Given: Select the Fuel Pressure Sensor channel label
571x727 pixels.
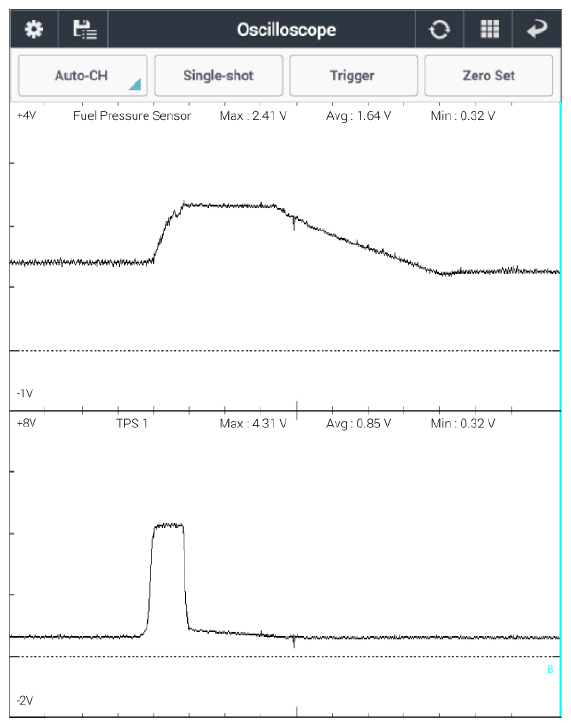Looking at the screenshot, I should pyautogui.click(x=132, y=116).
